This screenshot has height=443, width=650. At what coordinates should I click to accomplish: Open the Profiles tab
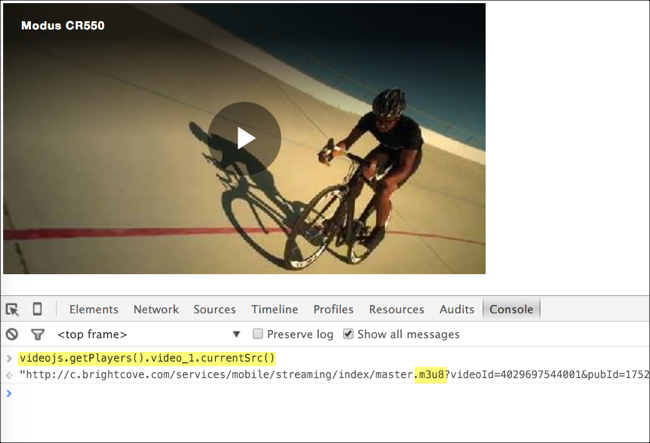pyautogui.click(x=333, y=309)
